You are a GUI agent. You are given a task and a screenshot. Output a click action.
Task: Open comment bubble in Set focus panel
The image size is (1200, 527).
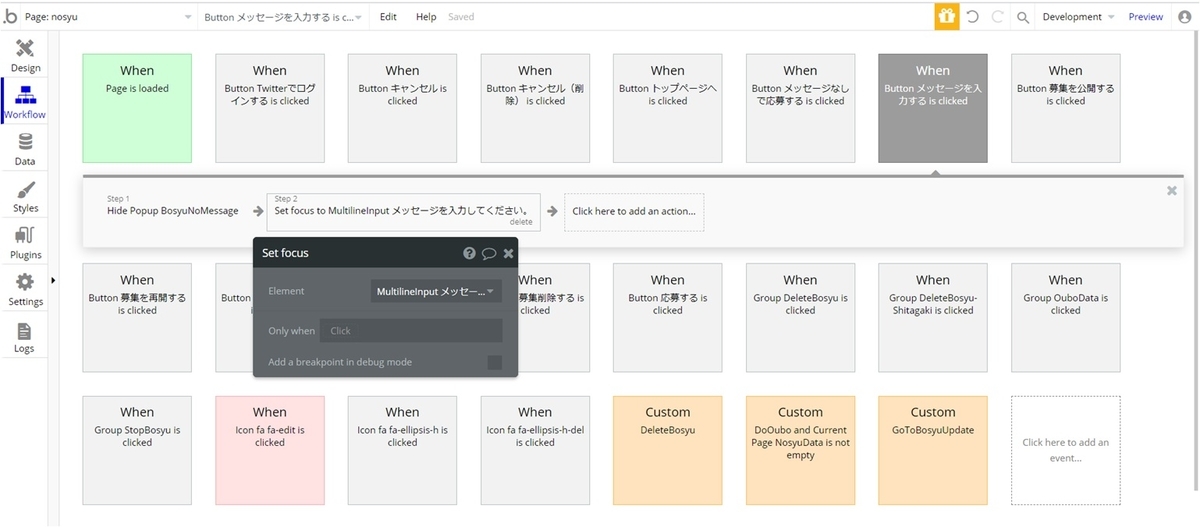pyautogui.click(x=489, y=253)
